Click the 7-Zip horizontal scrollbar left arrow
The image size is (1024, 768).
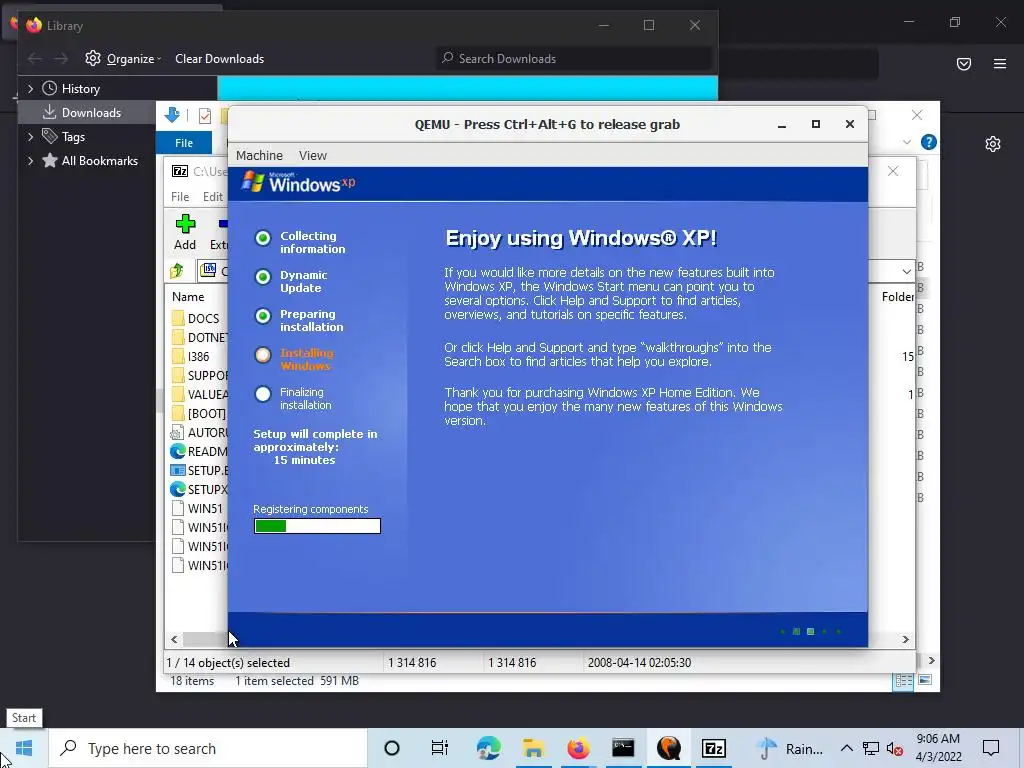pyautogui.click(x=174, y=639)
